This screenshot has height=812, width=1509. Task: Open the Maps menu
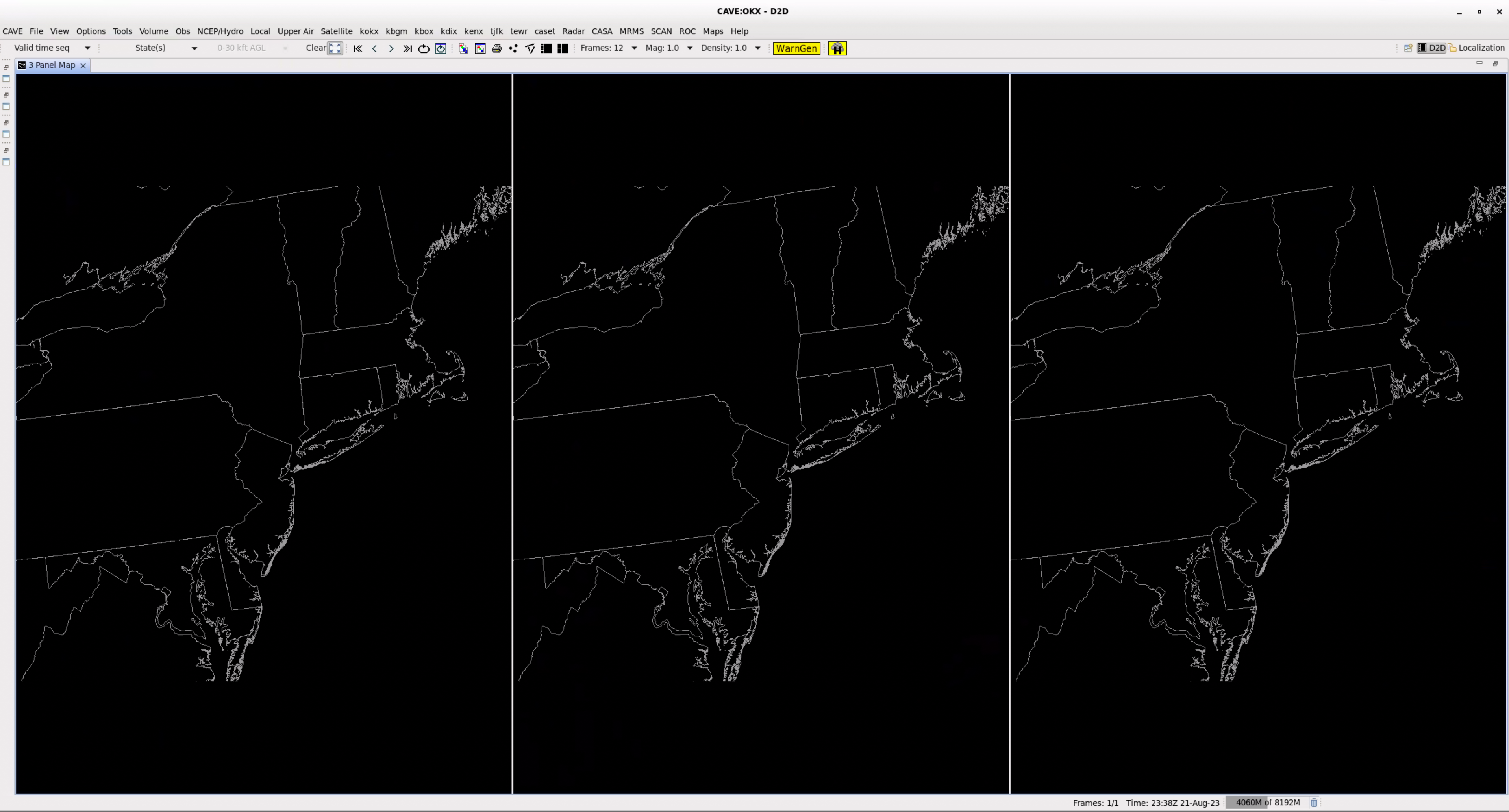coord(713,31)
